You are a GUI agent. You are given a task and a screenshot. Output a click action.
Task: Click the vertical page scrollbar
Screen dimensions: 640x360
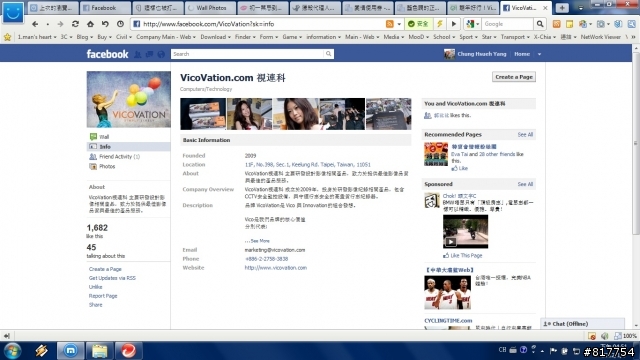636,143
